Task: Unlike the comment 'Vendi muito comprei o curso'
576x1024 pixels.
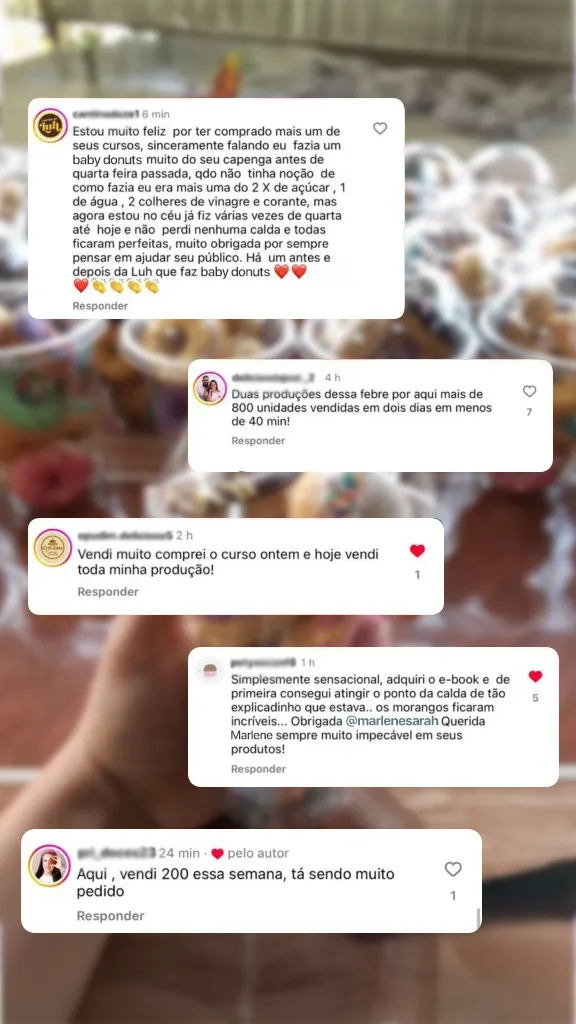Action: click(417, 551)
